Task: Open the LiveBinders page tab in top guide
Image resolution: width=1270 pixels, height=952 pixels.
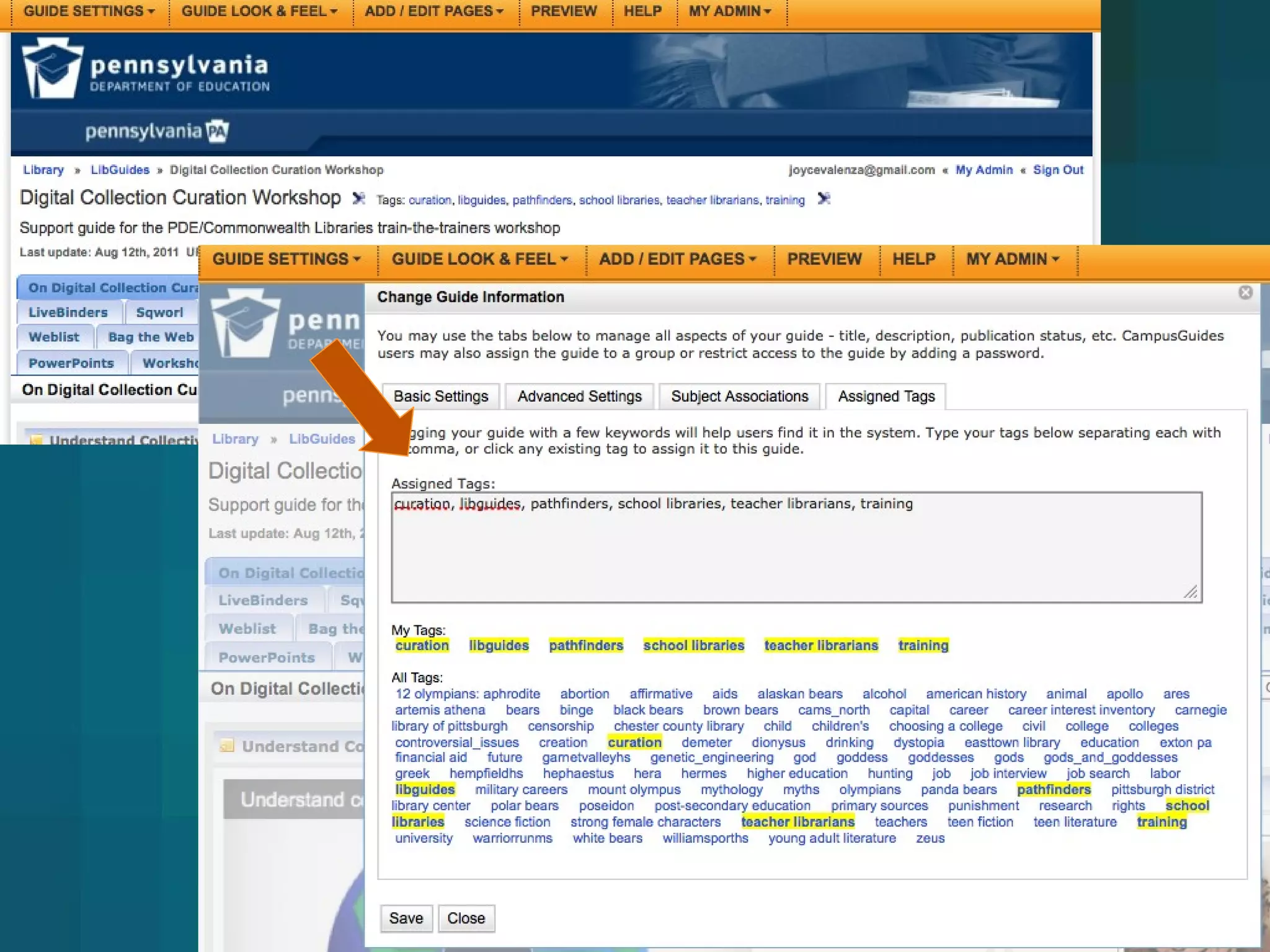Action: (x=68, y=312)
